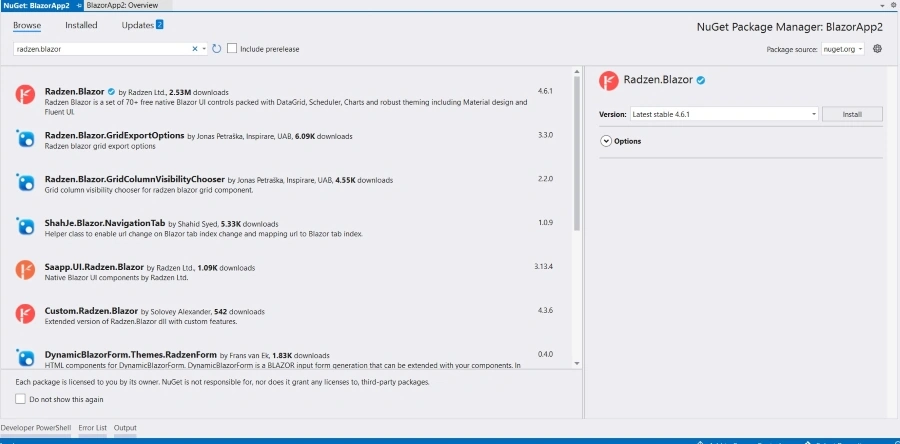Click 'Helper class to enable url change' description
900x444 pixels.
coord(203,234)
